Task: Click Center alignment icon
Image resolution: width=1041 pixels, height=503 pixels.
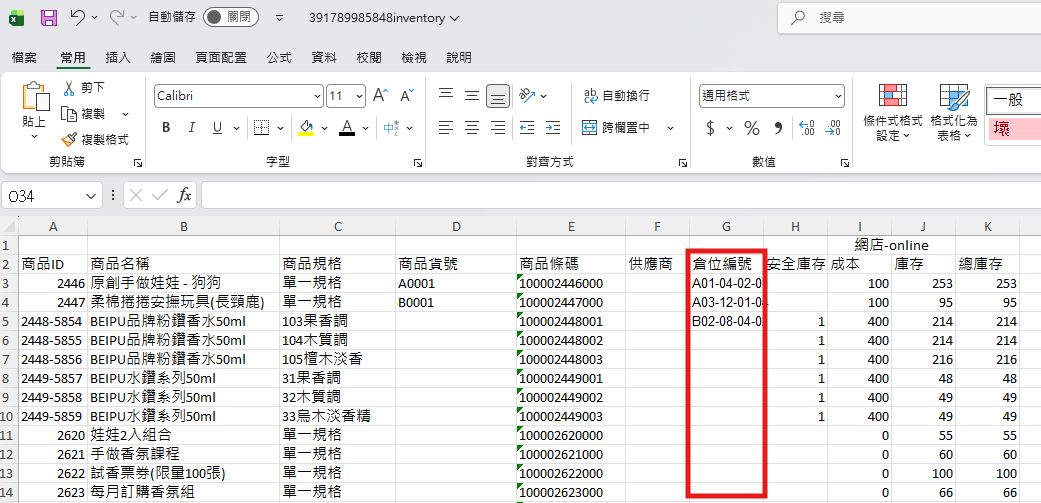Action: point(471,127)
